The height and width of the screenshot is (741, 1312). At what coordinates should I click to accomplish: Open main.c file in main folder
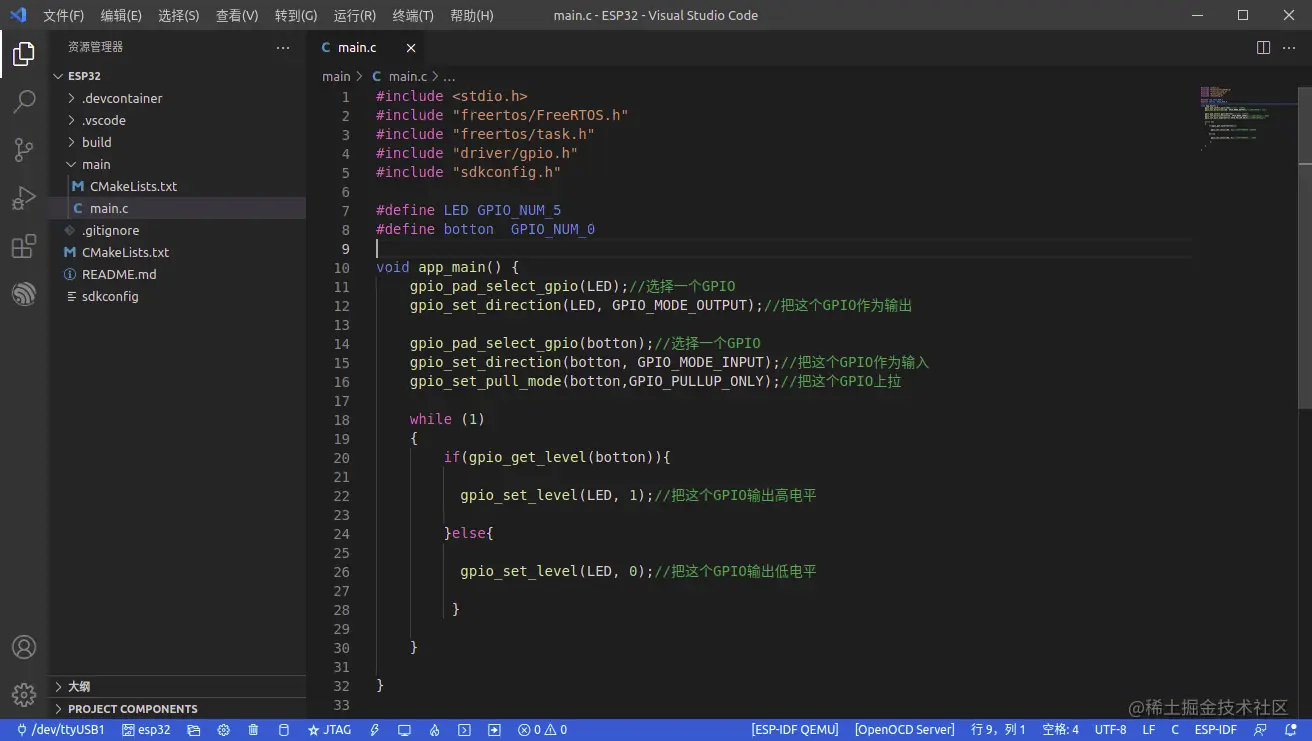click(177, 208)
